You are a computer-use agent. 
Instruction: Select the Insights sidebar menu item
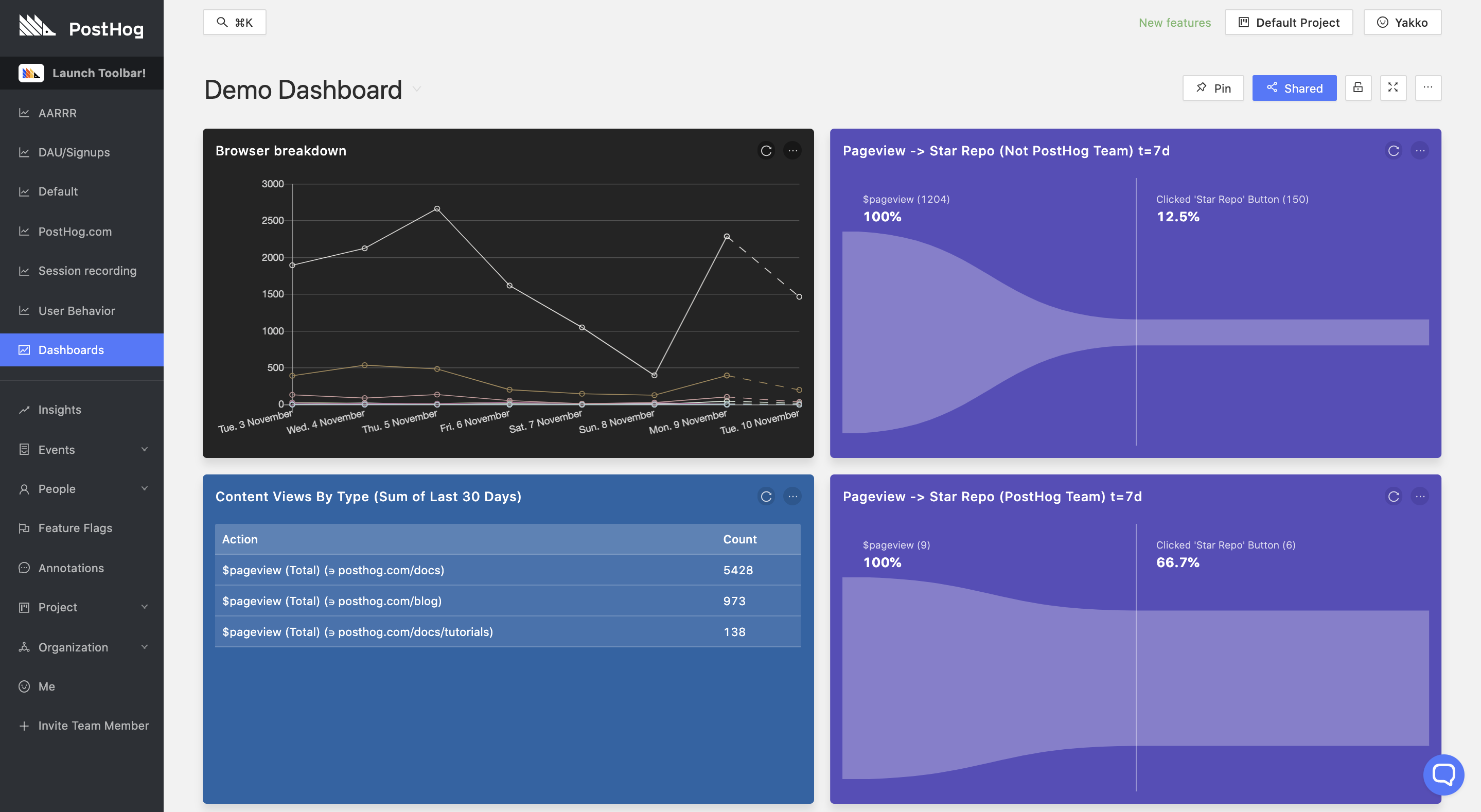[59, 410]
